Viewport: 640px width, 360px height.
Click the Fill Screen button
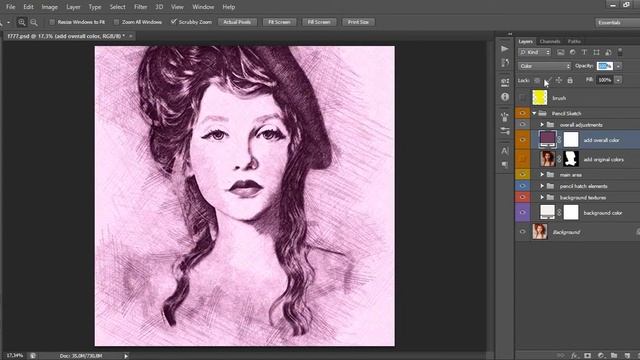pos(319,22)
